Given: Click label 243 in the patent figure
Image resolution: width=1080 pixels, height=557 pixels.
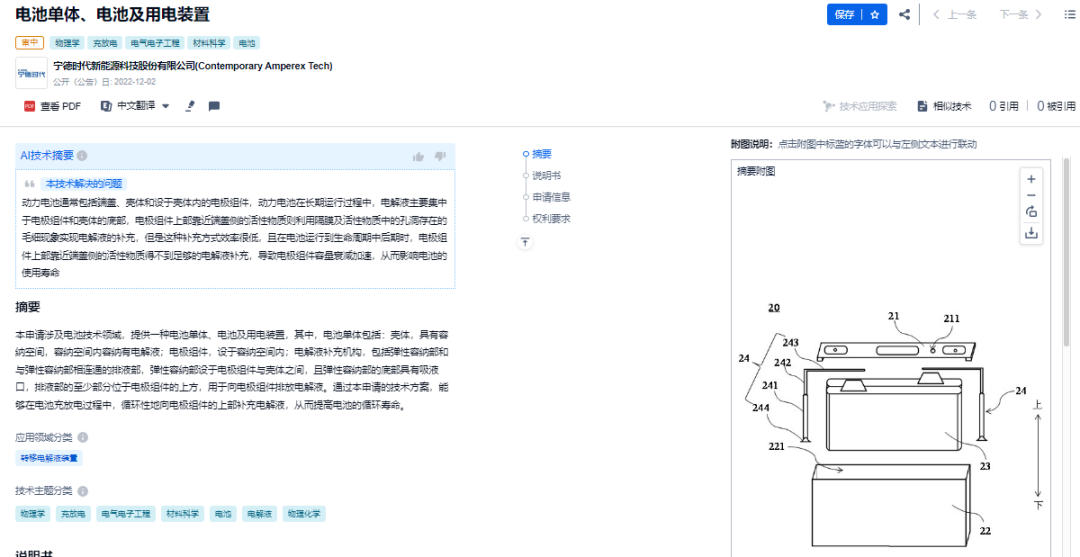Looking at the screenshot, I should (x=791, y=342).
